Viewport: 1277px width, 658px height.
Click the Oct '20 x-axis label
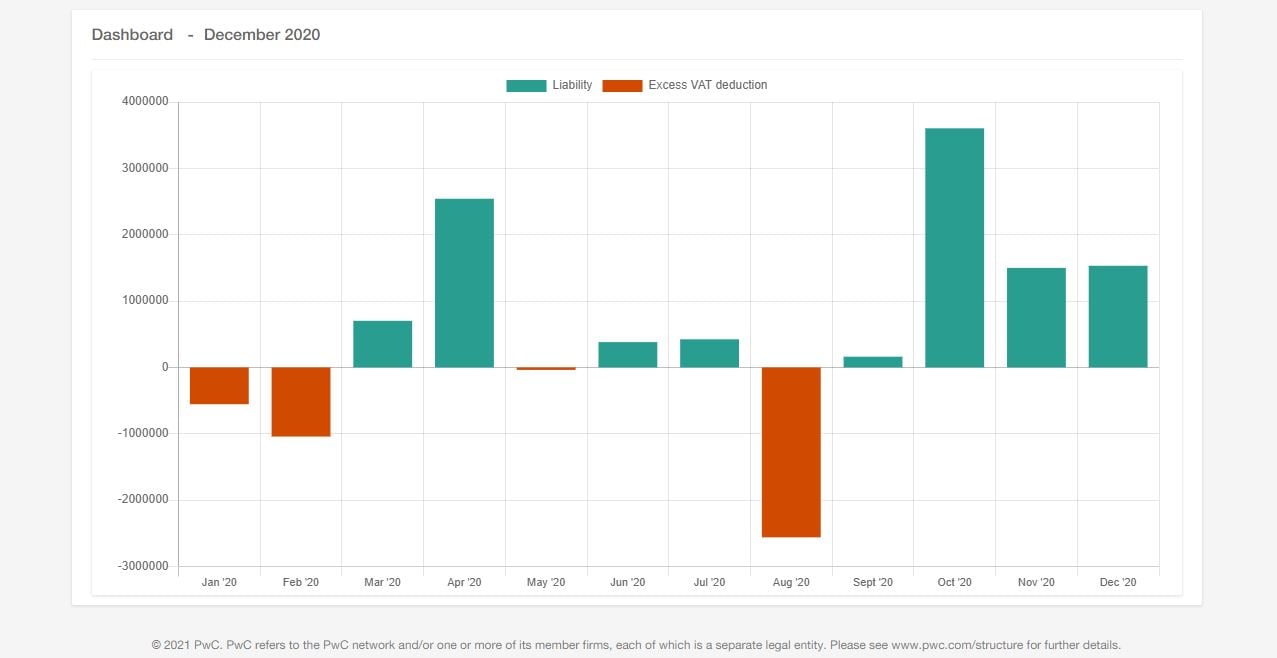pyautogui.click(x=954, y=582)
